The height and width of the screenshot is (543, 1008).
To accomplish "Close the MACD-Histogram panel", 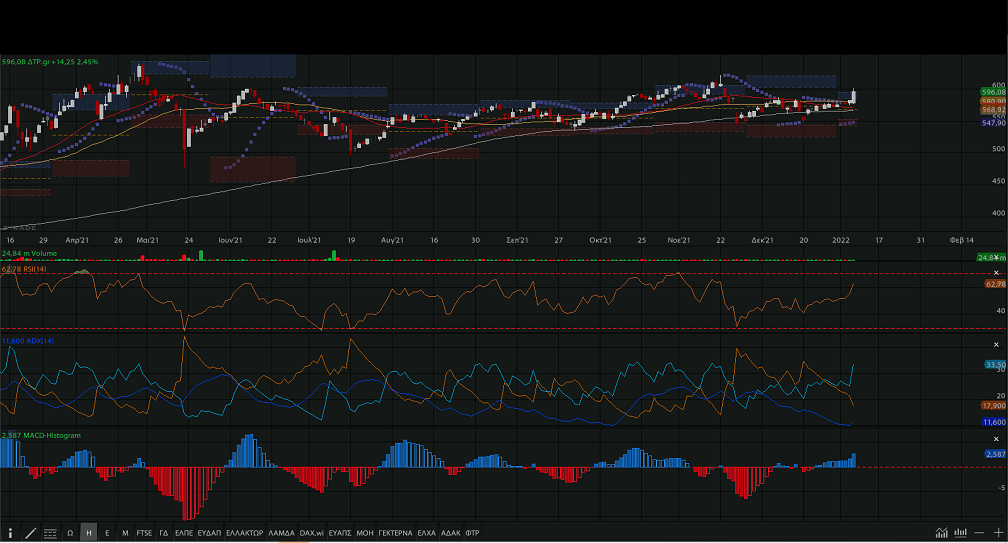I will point(996,437).
